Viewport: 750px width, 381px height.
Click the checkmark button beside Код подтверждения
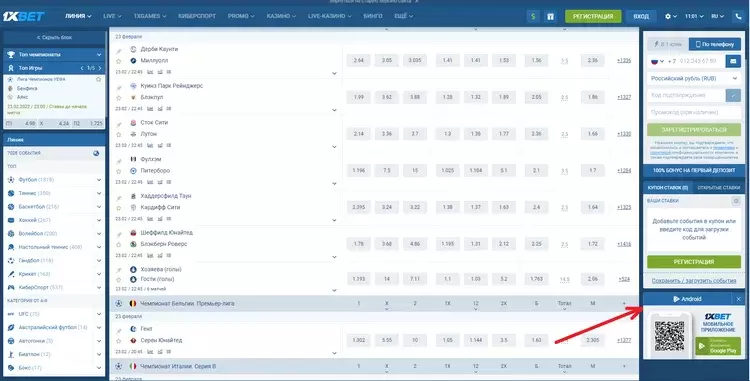[733, 95]
